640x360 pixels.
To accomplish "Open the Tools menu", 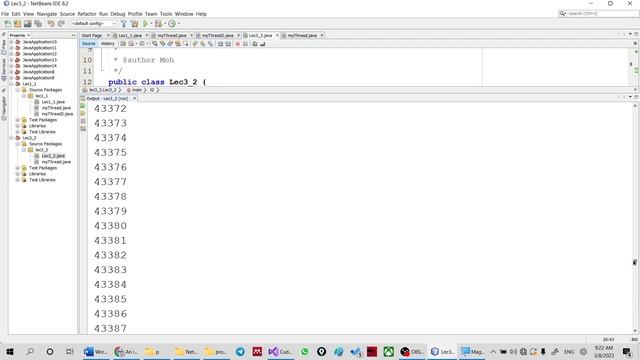I will click(166, 14).
